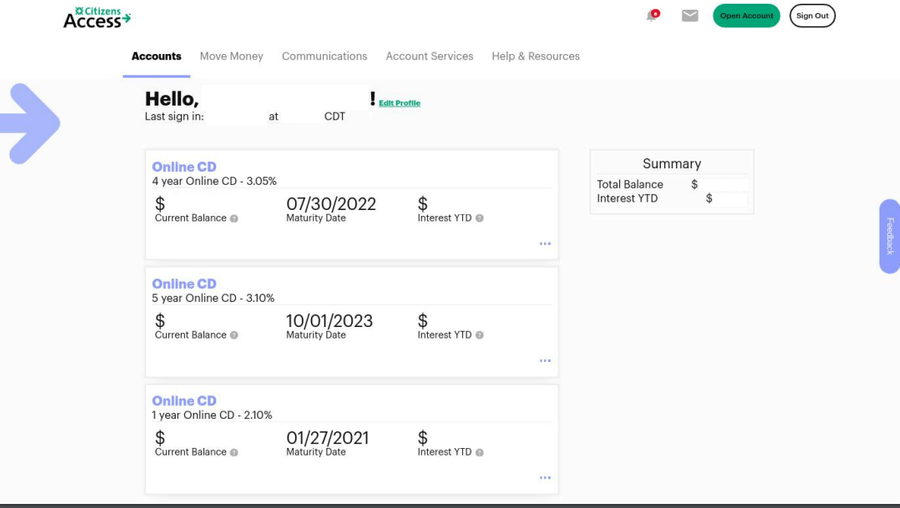Follow the Edit Profile link

(399, 103)
